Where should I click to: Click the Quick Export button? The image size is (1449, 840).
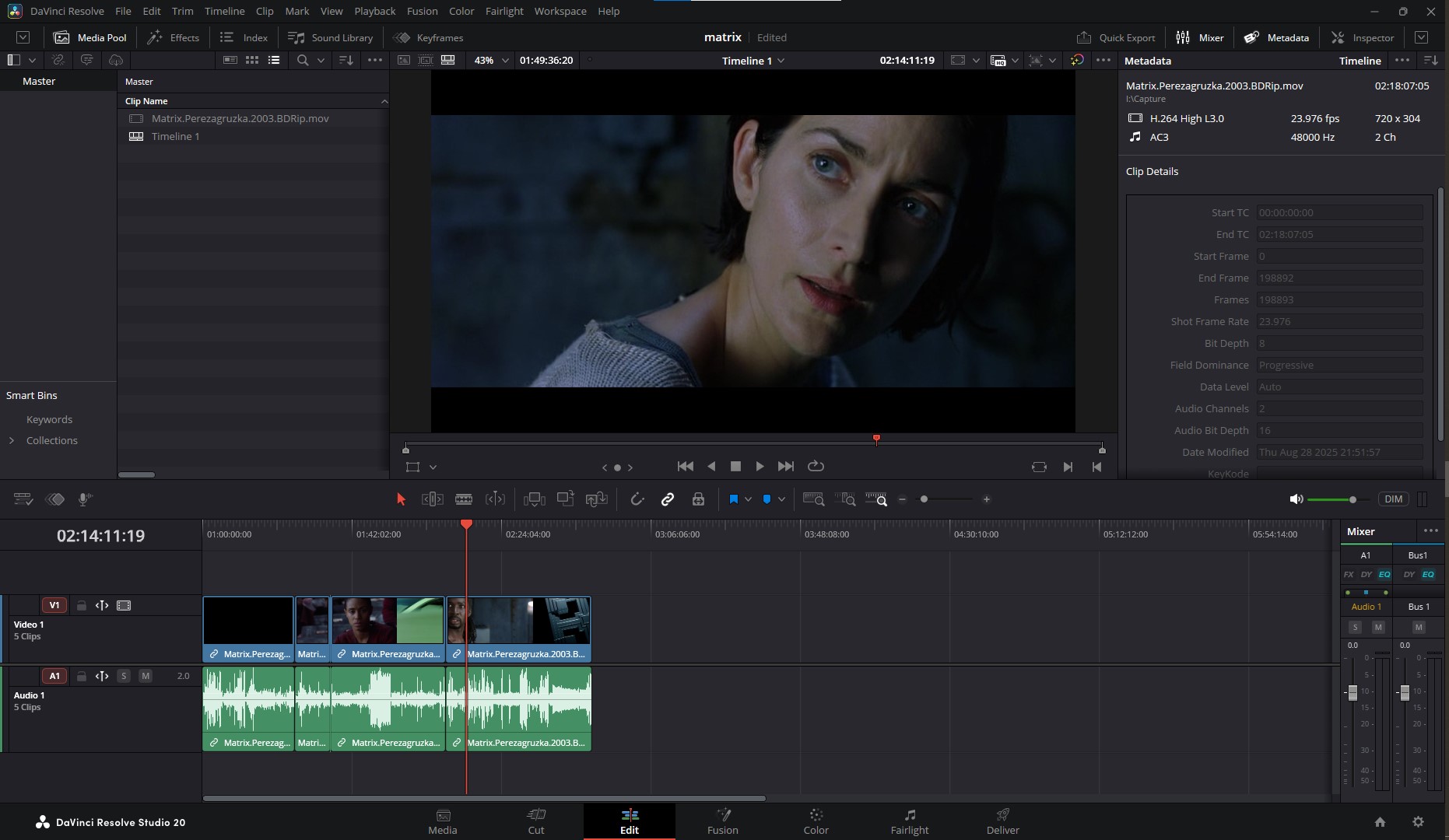(x=1116, y=37)
